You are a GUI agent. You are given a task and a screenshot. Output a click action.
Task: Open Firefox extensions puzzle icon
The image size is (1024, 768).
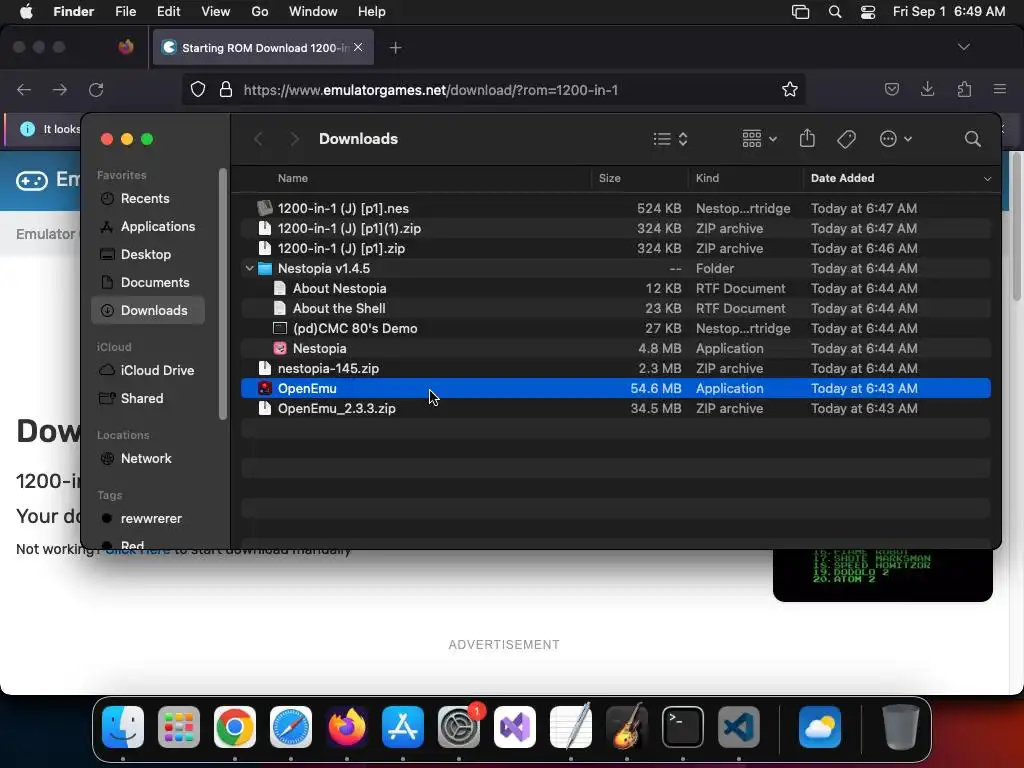(x=964, y=89)
